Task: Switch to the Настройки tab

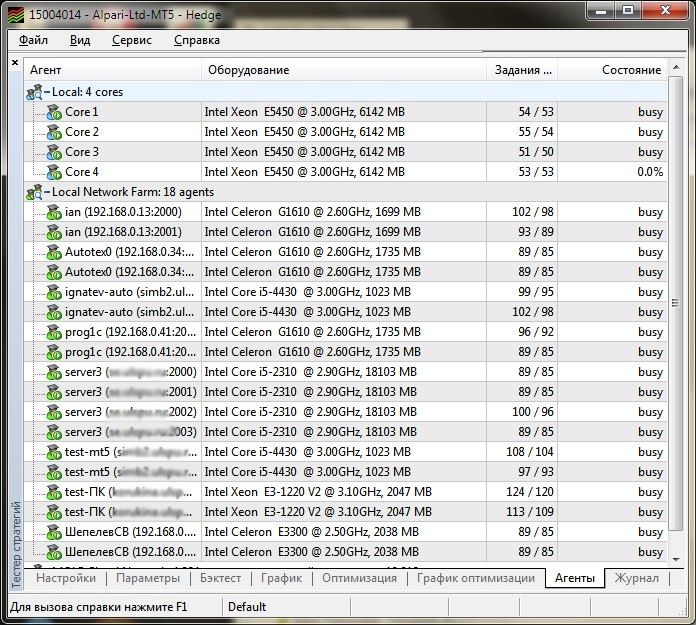Action: click(x=66, y=578)
